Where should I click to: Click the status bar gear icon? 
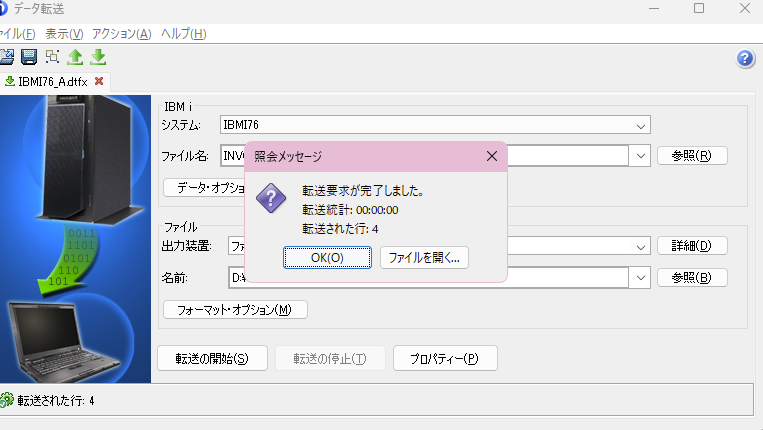tap(7, 400)
